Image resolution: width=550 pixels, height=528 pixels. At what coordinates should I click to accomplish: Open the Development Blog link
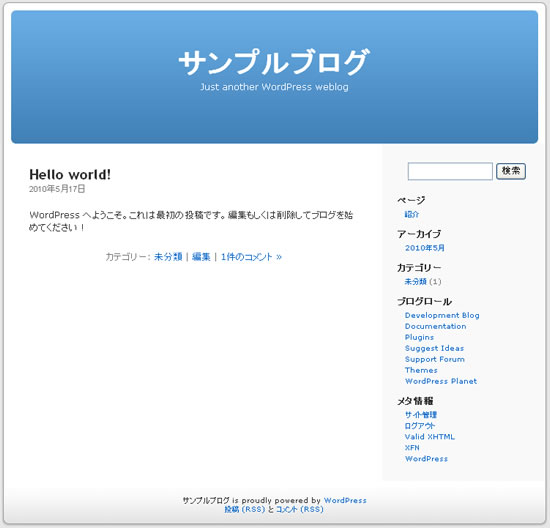click(442, 315)
